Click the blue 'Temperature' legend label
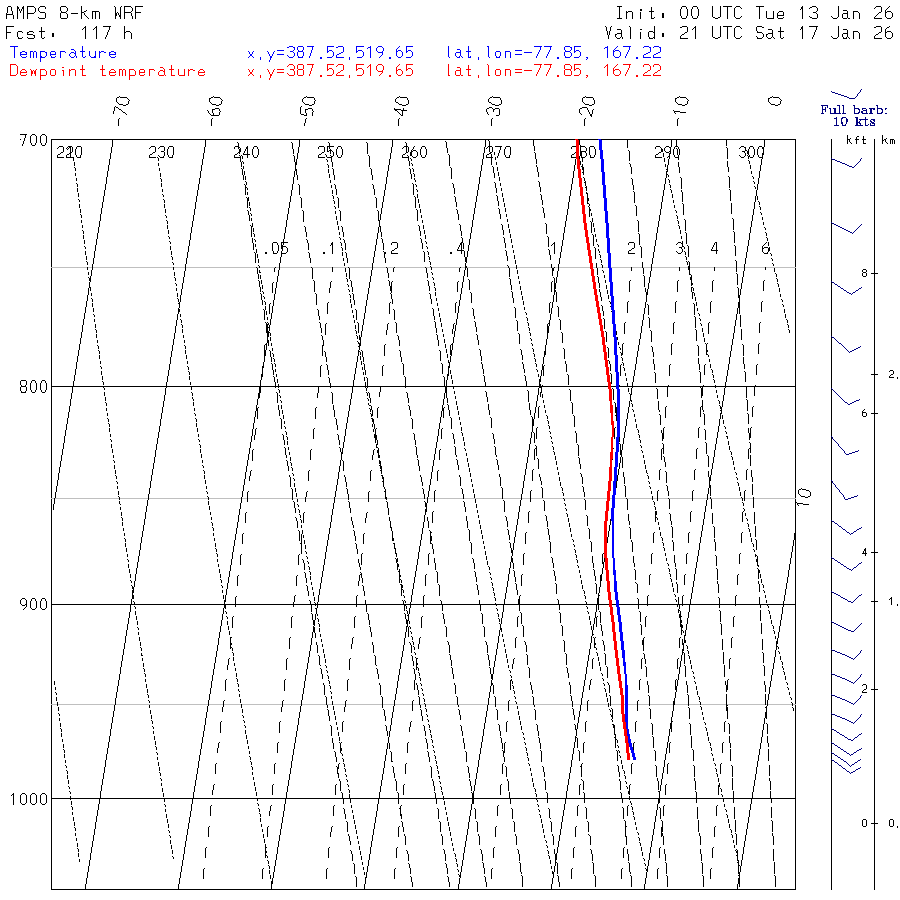 pos(63,53)
